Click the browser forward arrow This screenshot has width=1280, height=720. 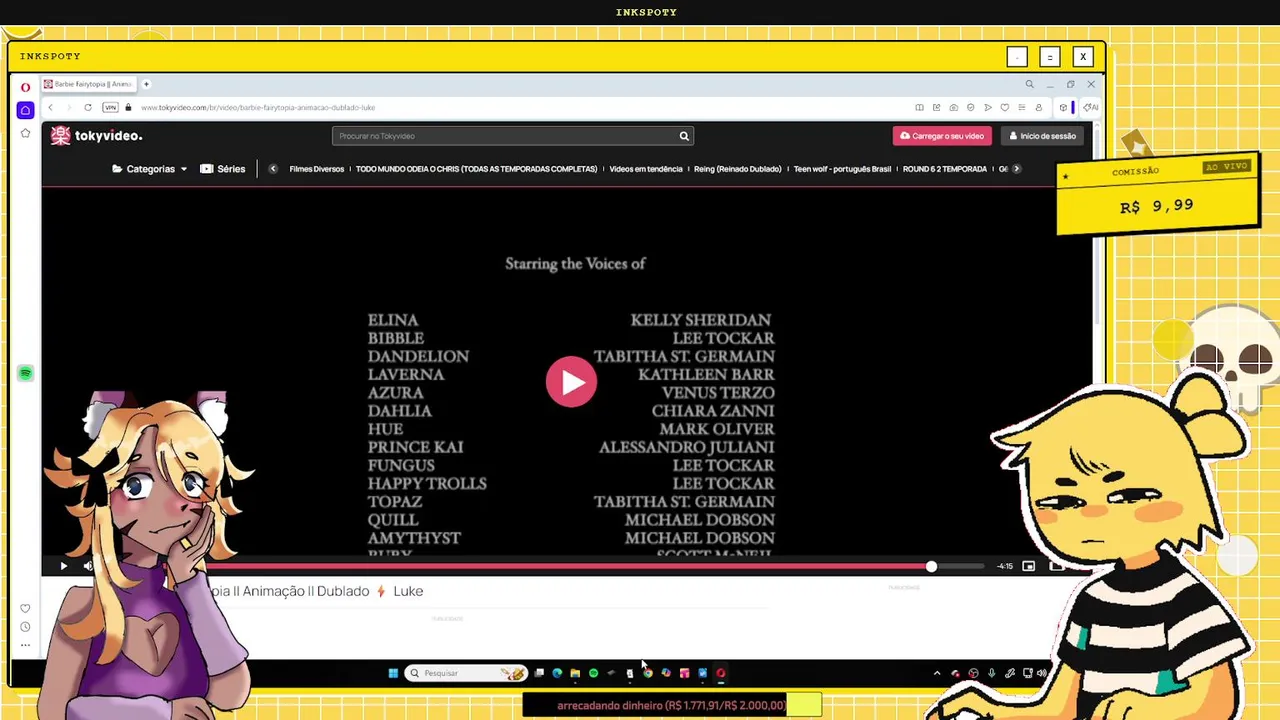coord(68,107)
